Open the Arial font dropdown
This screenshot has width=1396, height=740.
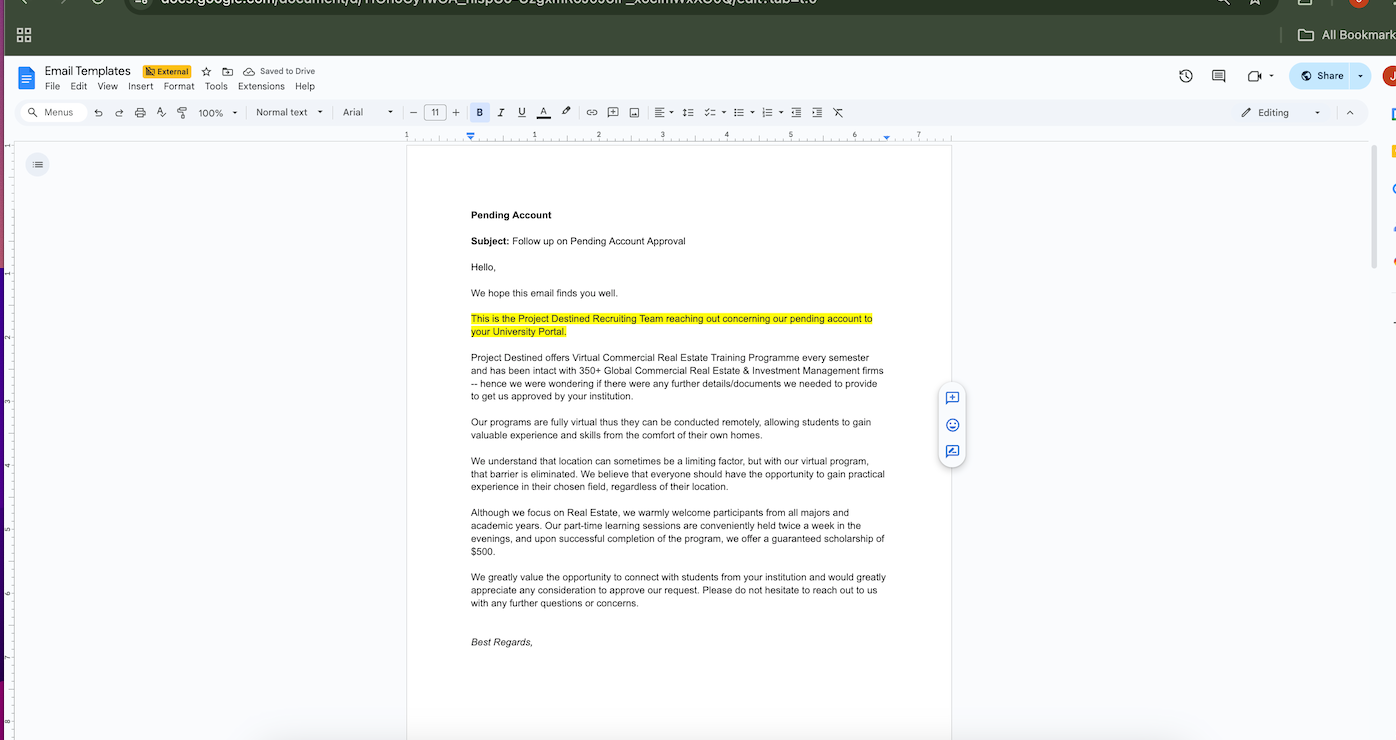pos(368,113)
